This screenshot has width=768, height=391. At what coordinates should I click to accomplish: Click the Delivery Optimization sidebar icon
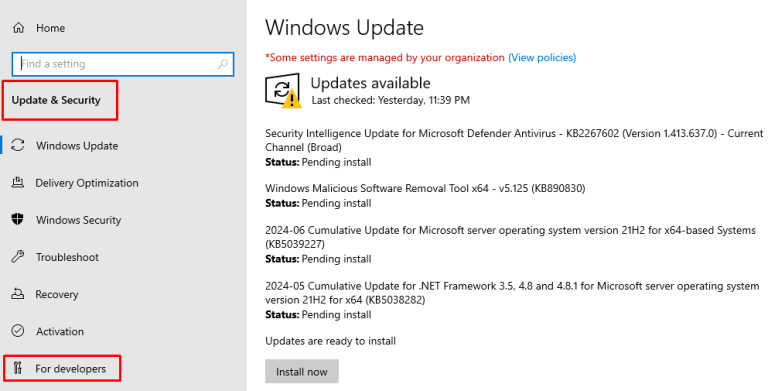pos(18,182)
